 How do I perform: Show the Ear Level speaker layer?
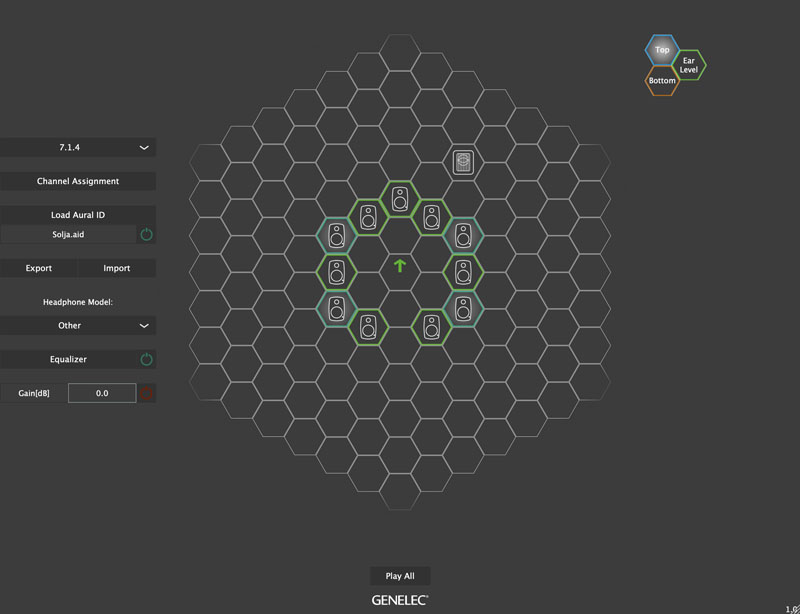689,65
